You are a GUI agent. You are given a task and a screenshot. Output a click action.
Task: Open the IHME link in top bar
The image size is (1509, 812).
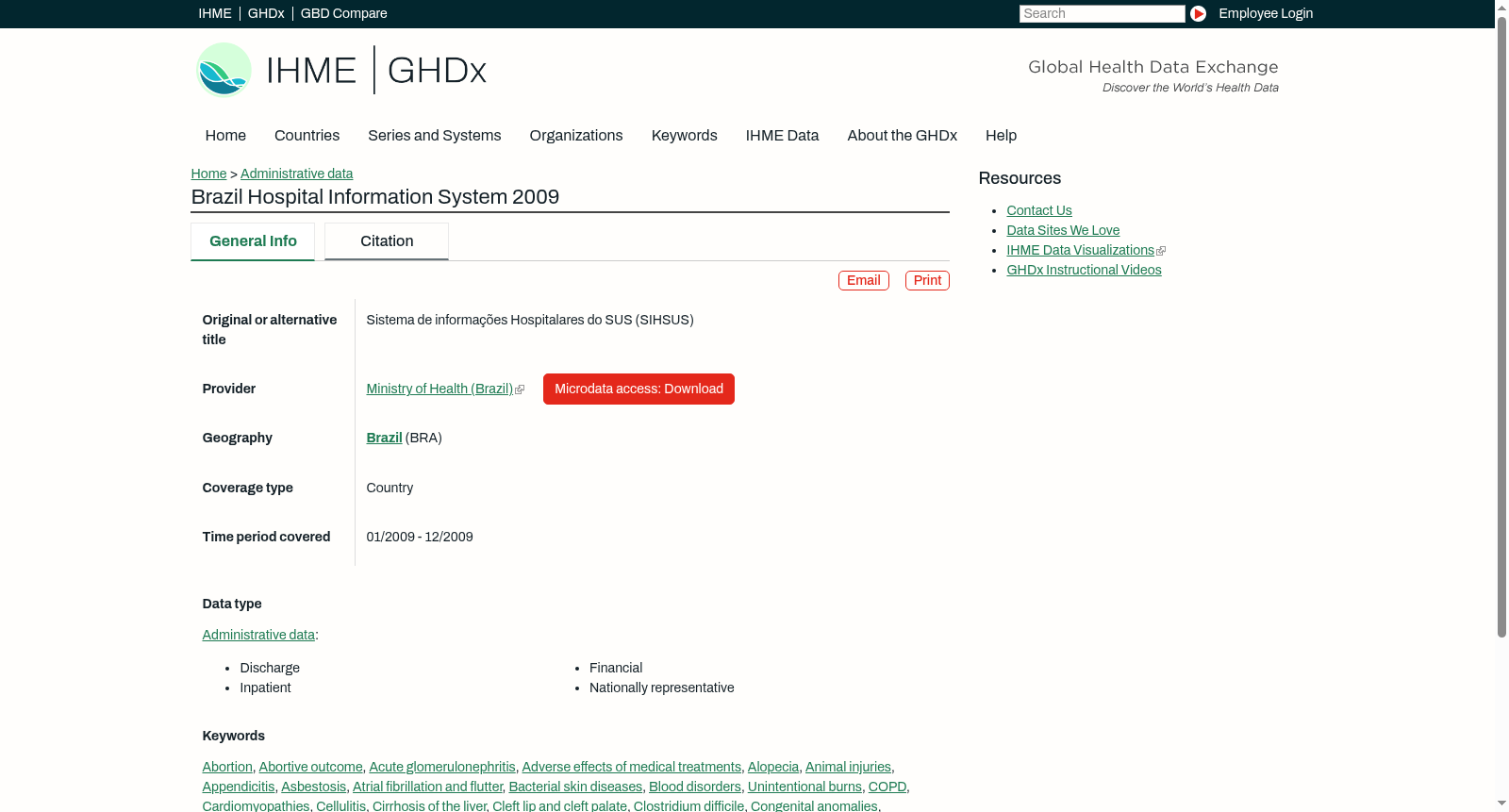[215, 13]
